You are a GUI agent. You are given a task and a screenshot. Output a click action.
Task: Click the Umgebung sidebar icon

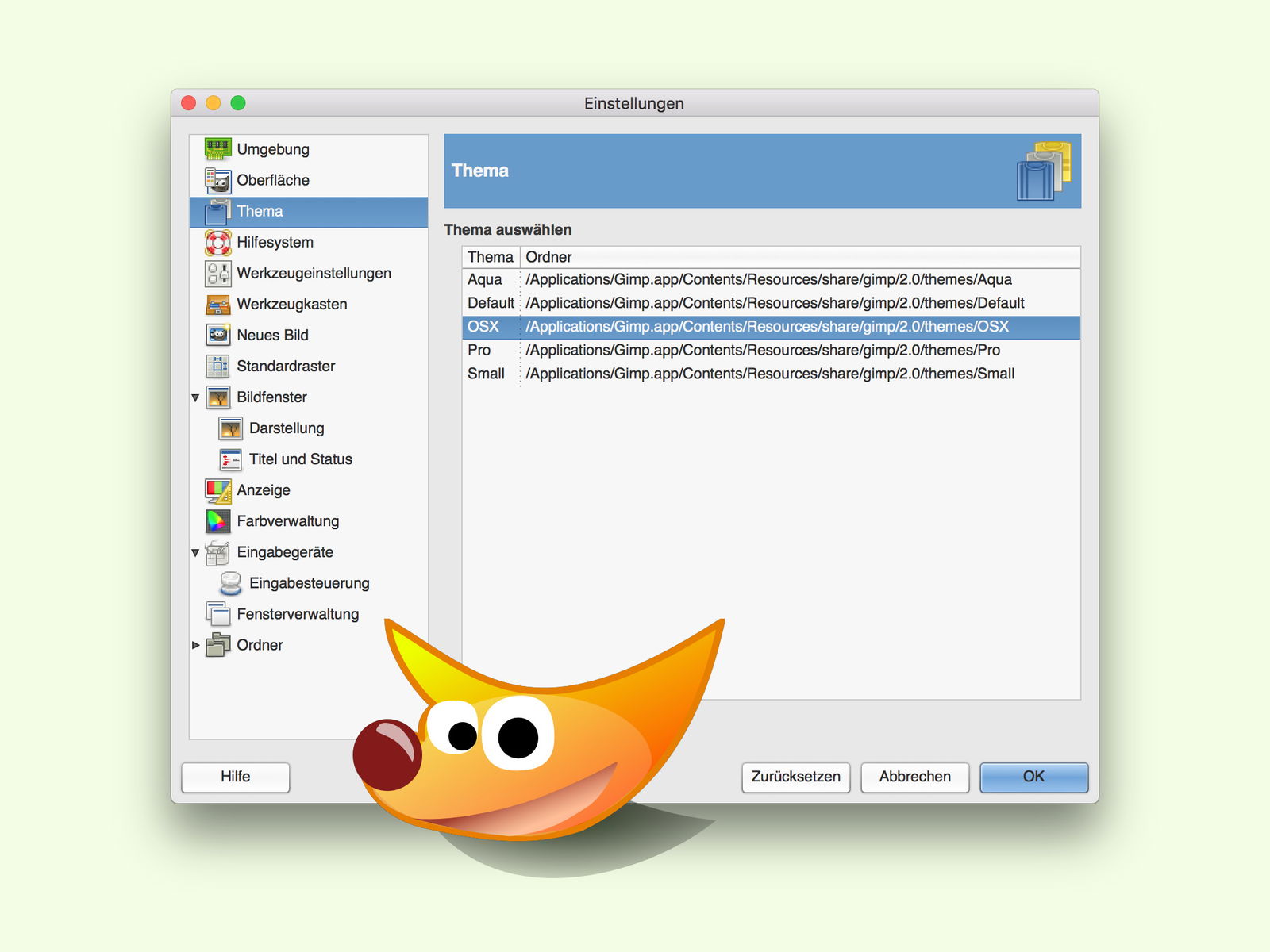(217, 149)
